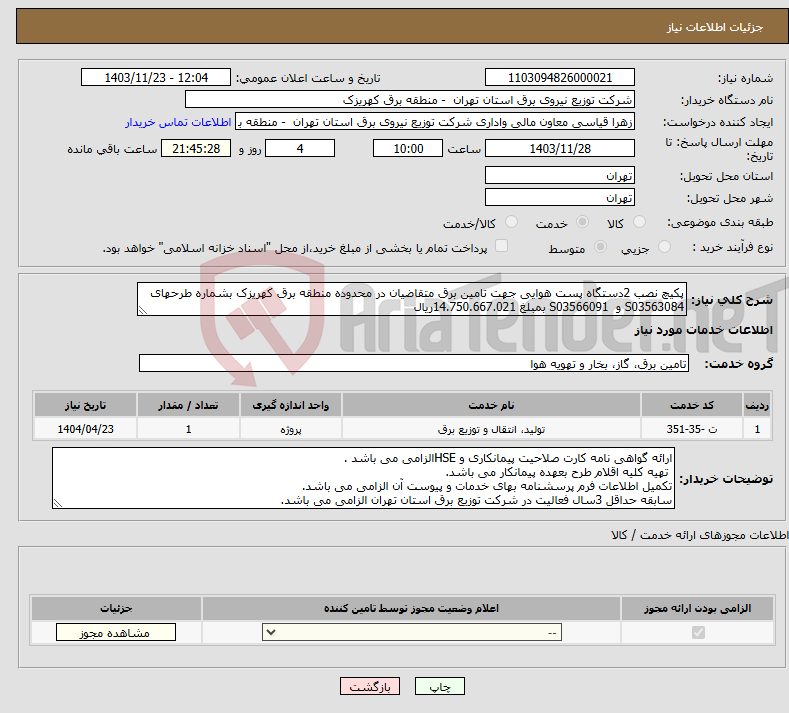Open the اطلاعات تماس خریدار link
Screen dimensions: 789x713
click(178, 122)
